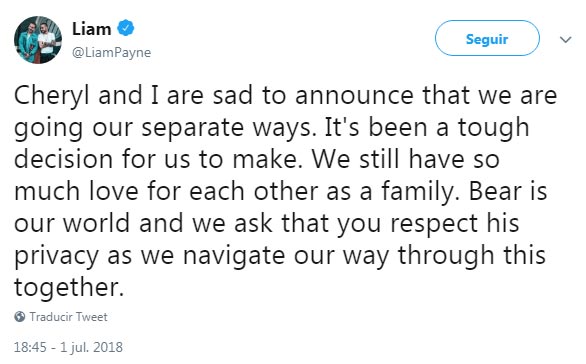Image resolution: width=586 pixels, height=364 pixels.
Task: Click the word 'family.' in the tweet
Action: [x=420, y=192]
